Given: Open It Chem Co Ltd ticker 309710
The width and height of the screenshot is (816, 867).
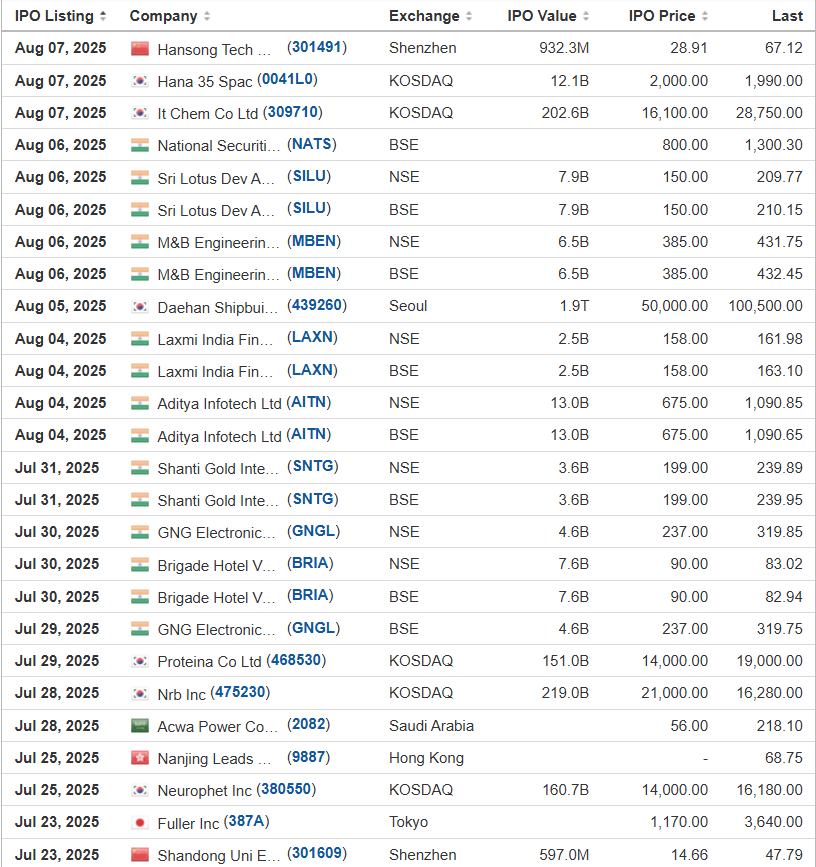Looking at the screenshot, I should click(292, 112).
